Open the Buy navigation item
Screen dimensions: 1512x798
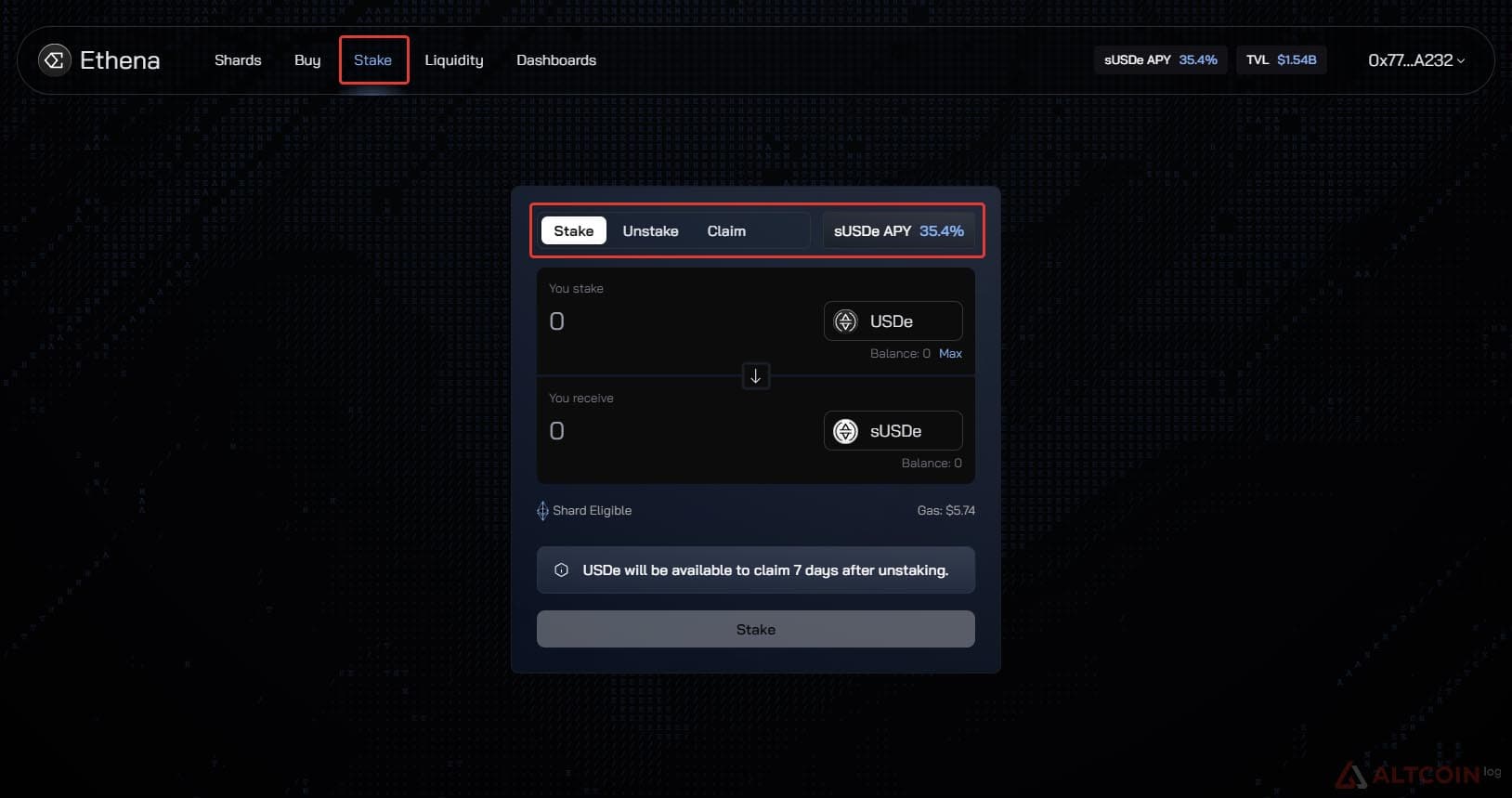(x=307, y=60)
